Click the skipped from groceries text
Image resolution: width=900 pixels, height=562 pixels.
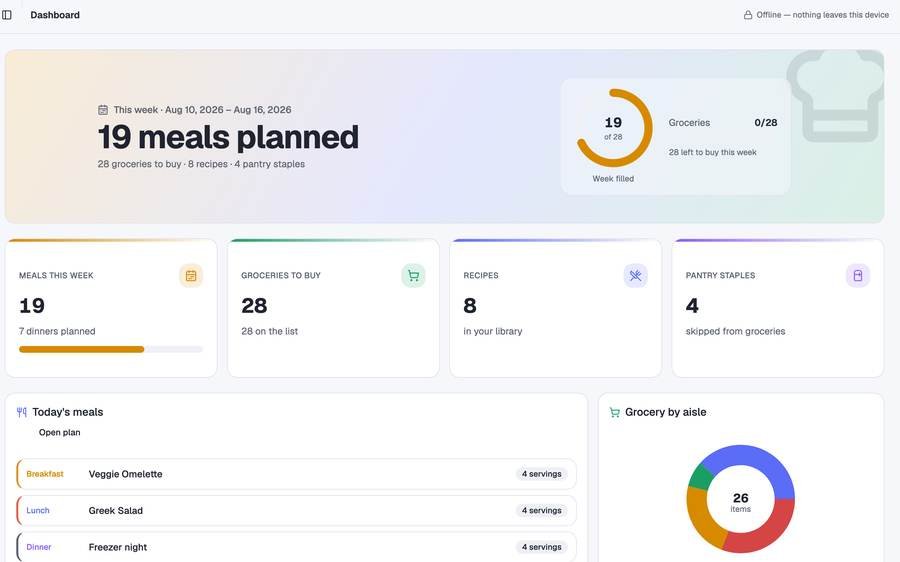[x=735, y=331]
